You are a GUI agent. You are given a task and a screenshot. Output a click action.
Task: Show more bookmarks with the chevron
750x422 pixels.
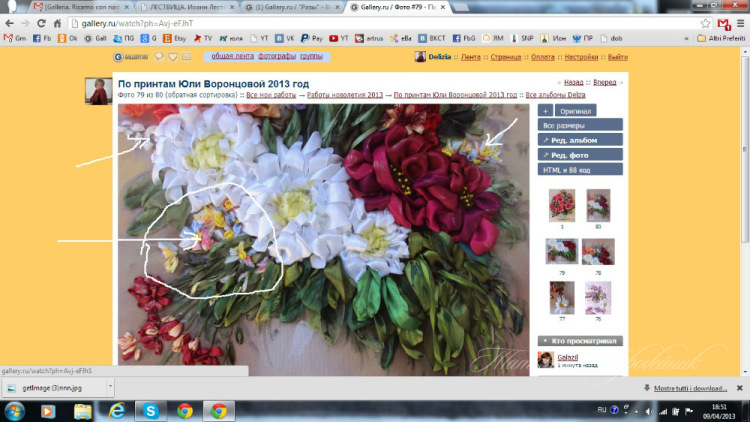[x=686, y=38]
